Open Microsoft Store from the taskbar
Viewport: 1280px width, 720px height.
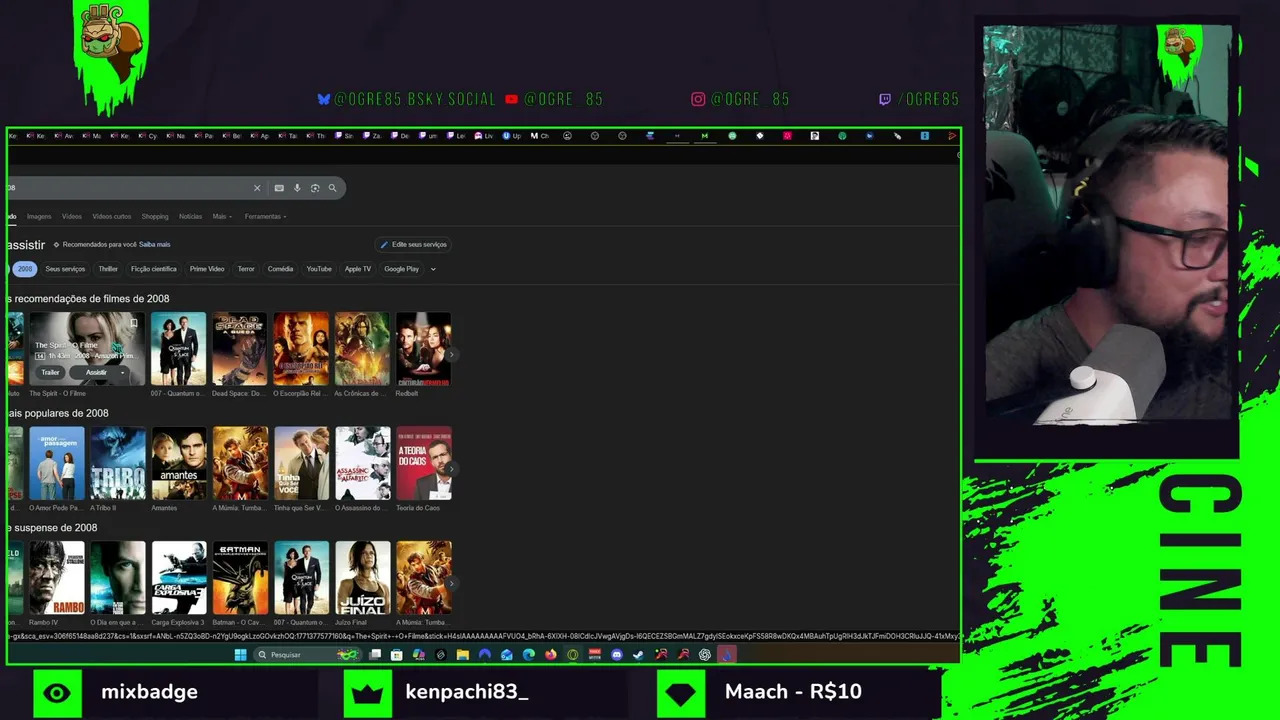(397, 655)
